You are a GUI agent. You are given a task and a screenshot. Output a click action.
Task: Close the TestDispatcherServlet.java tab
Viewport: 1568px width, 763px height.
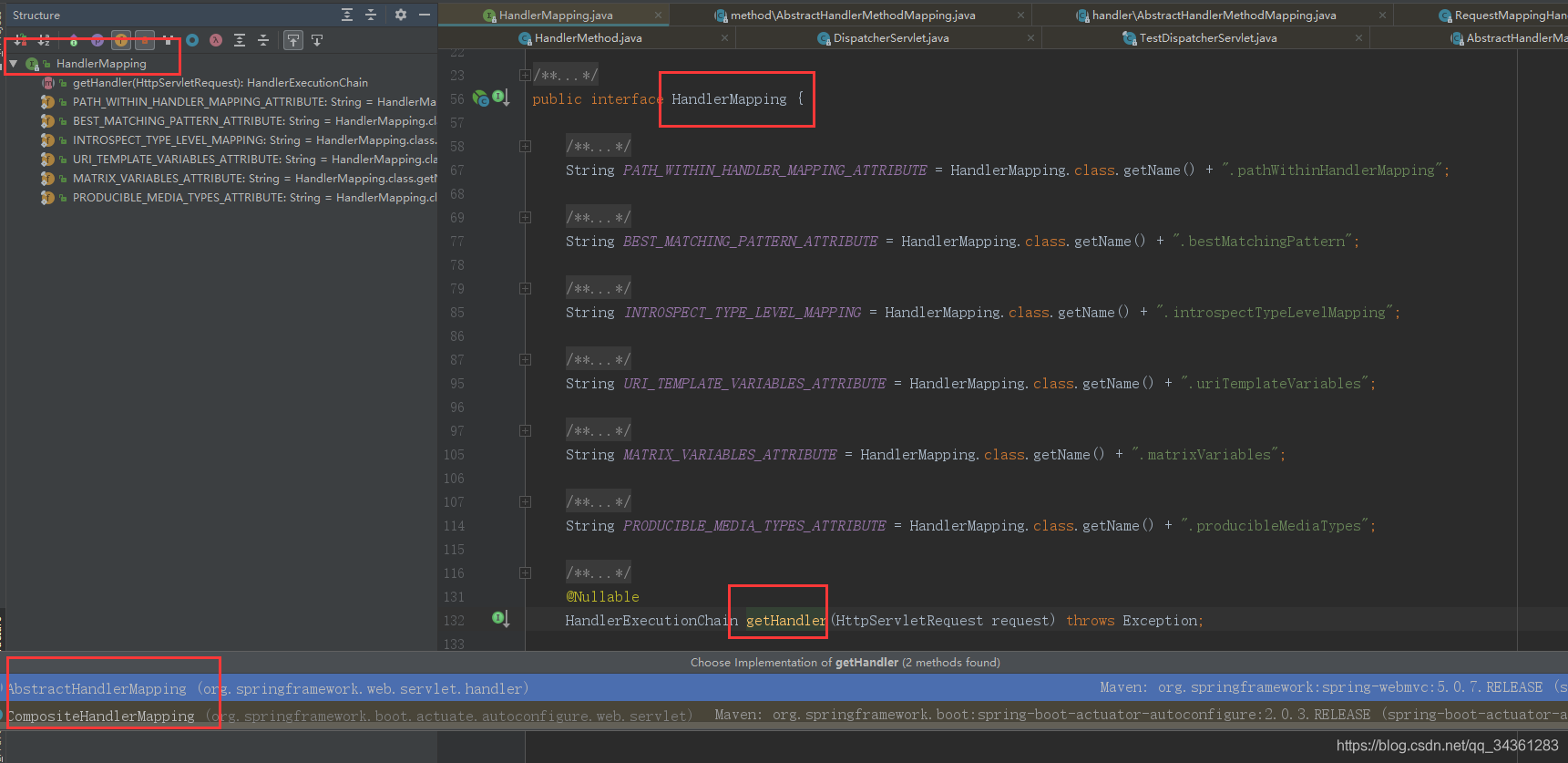pyautogui.click(x=1358, y=38)
